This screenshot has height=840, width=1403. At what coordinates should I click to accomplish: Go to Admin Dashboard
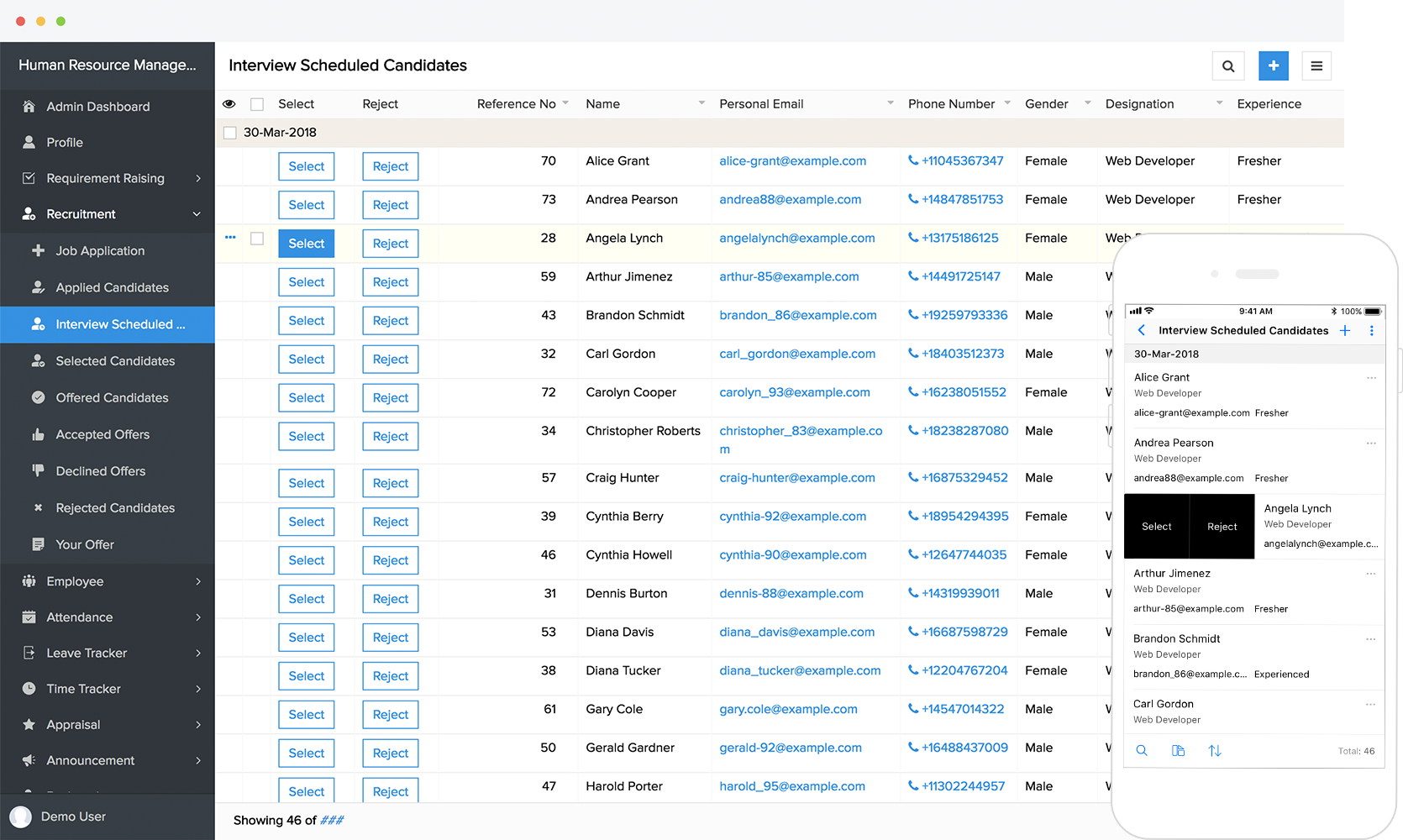[x=97, y=107]
